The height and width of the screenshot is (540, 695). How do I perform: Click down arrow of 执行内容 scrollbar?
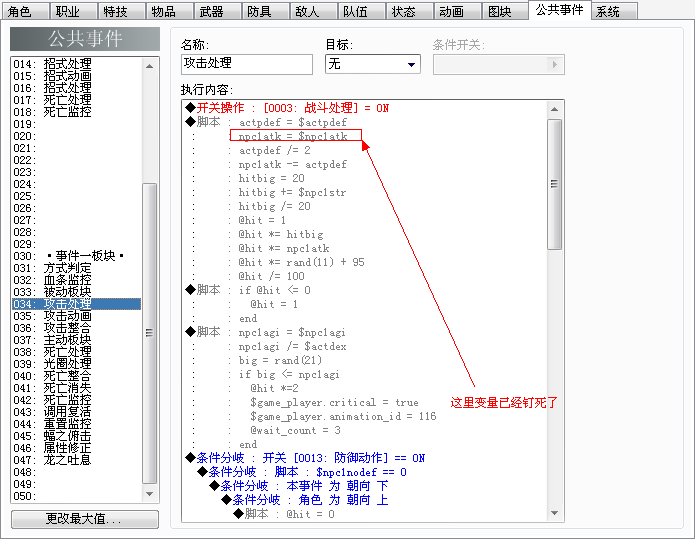(x=554, y=513)
